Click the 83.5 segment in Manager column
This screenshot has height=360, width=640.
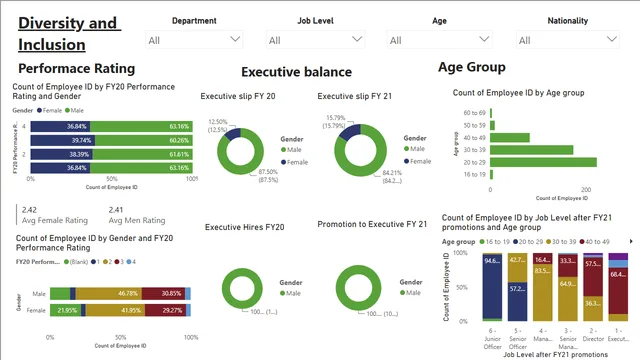(543, 292)
